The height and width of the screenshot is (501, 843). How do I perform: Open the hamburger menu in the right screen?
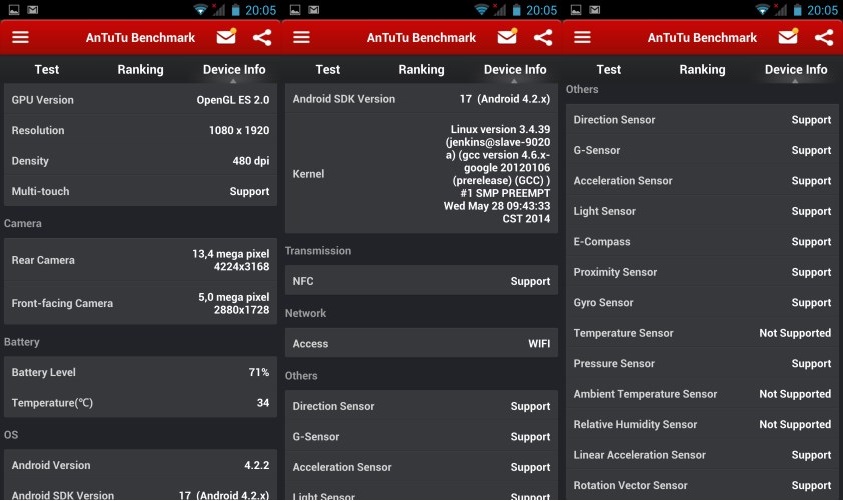pos(582,38)
